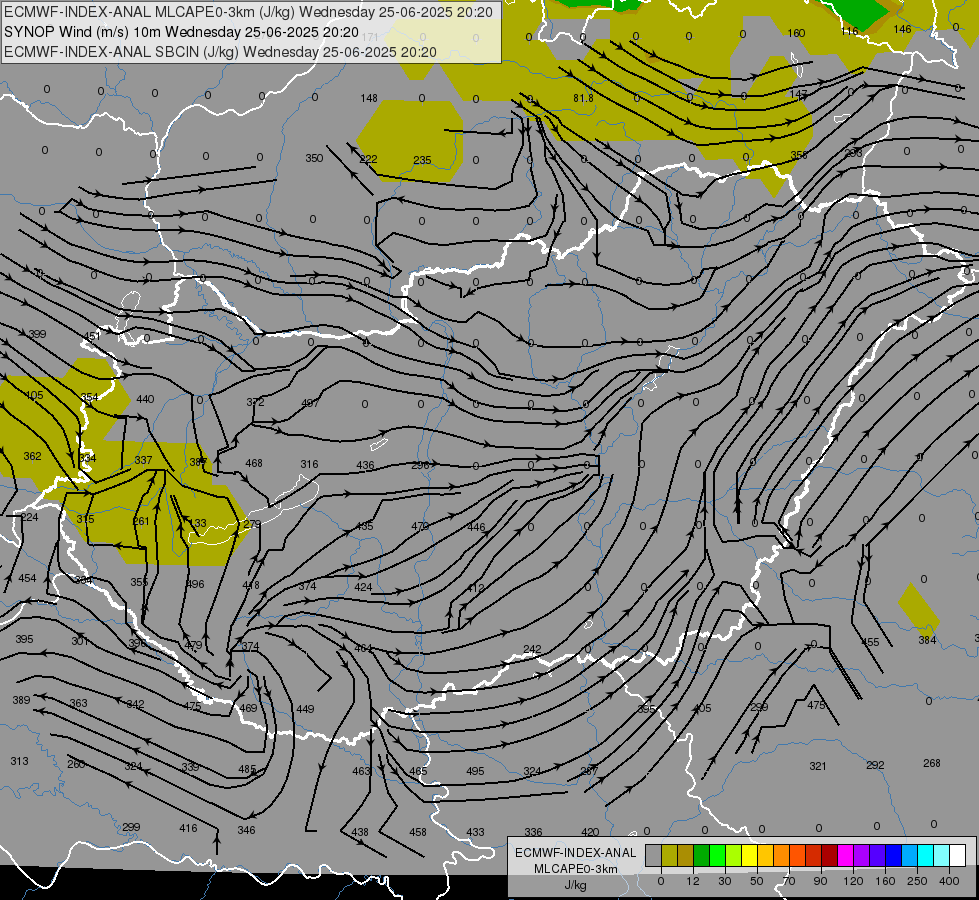Viewport: 979px width, 900px height.
Task: Click the legend scale value 250
Action: (917, 881)
